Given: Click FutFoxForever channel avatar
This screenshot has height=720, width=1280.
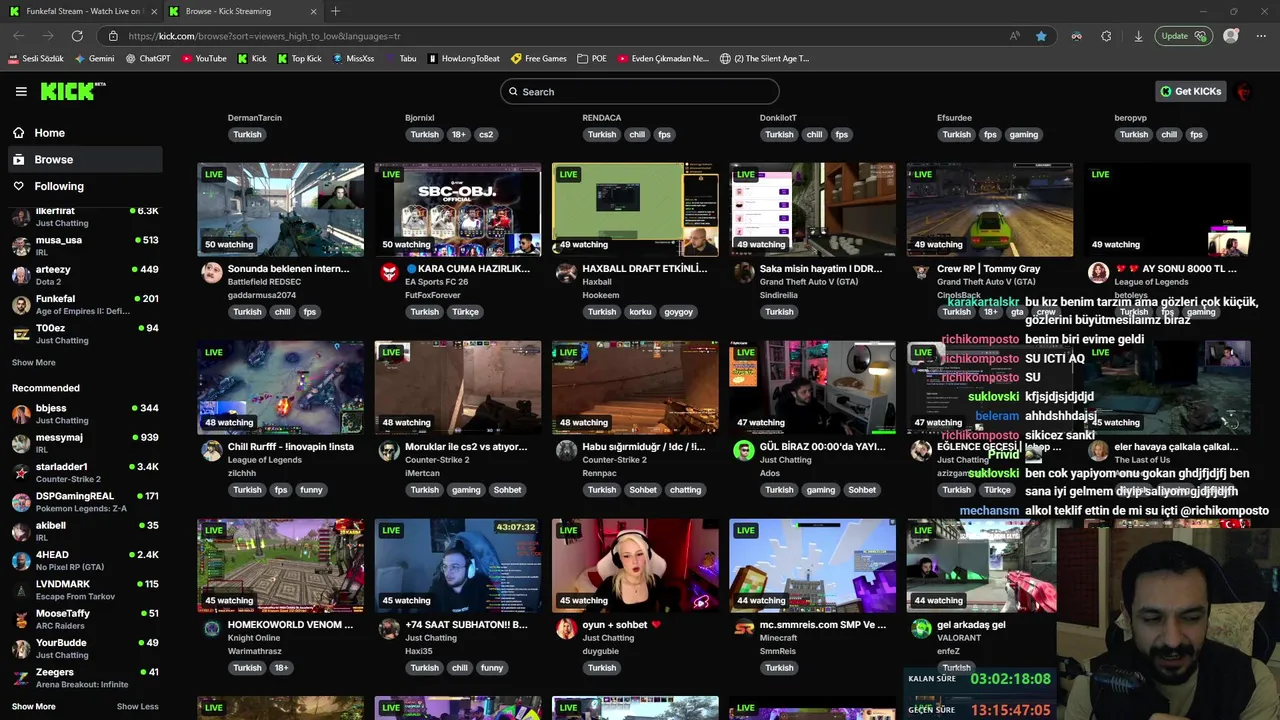Looking at the screenshot, I should coord(389,273).
